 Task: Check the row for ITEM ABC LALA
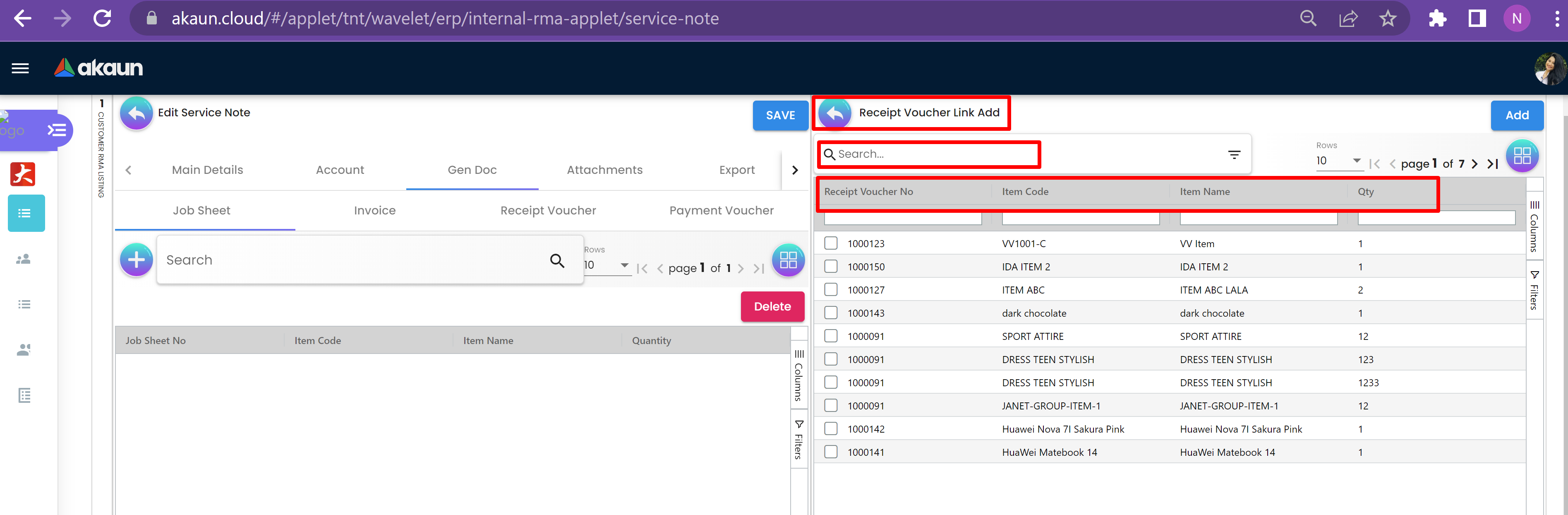(x=830, y=289)
